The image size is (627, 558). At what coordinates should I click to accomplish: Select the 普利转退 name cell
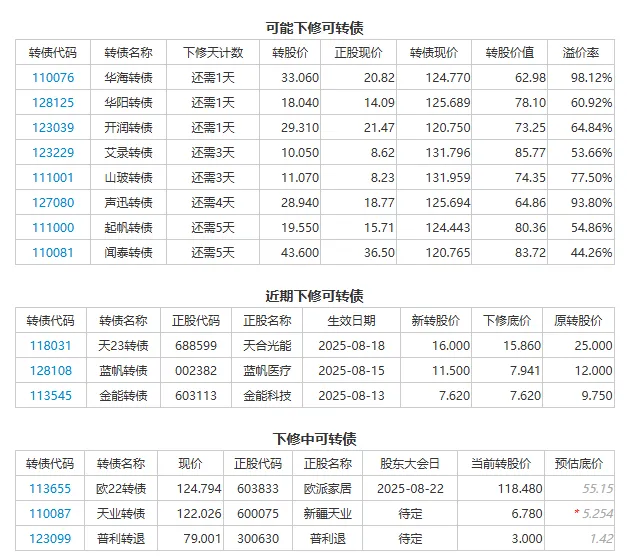121,539
